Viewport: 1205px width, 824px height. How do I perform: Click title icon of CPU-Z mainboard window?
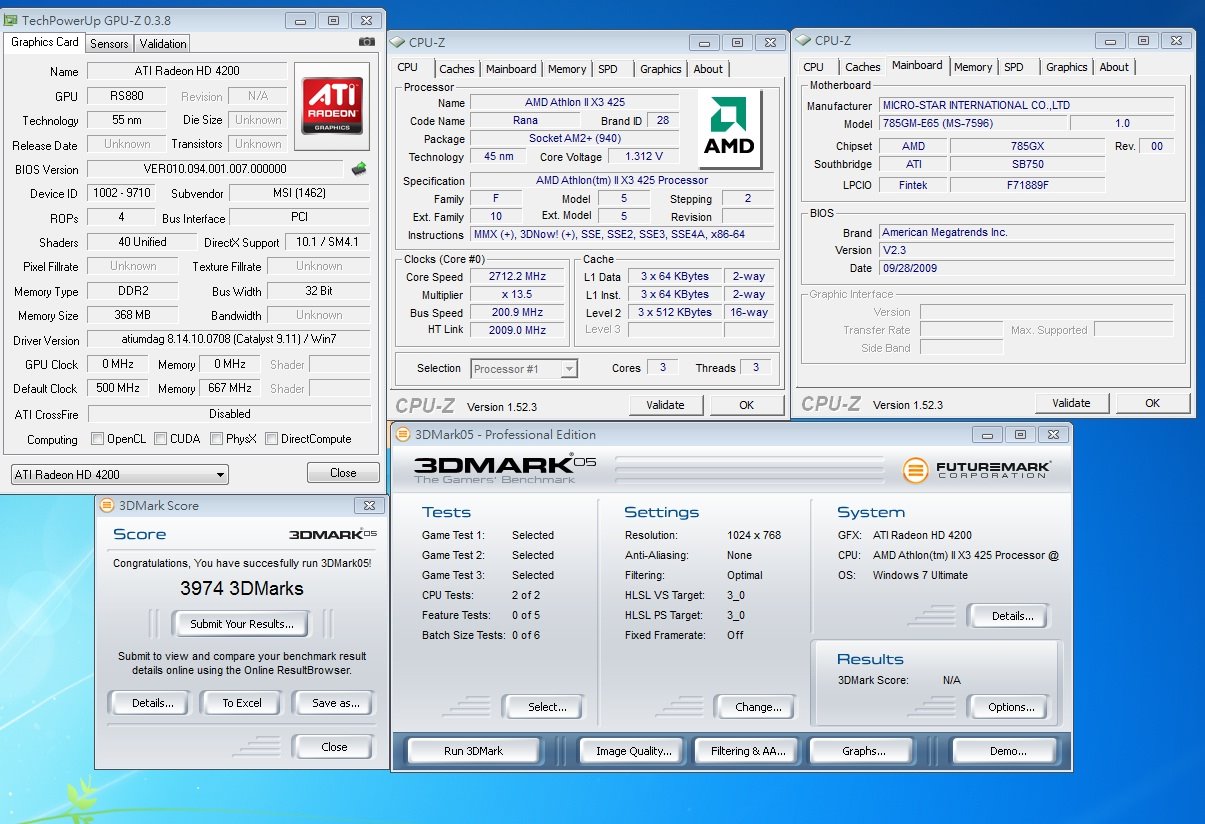803,40
